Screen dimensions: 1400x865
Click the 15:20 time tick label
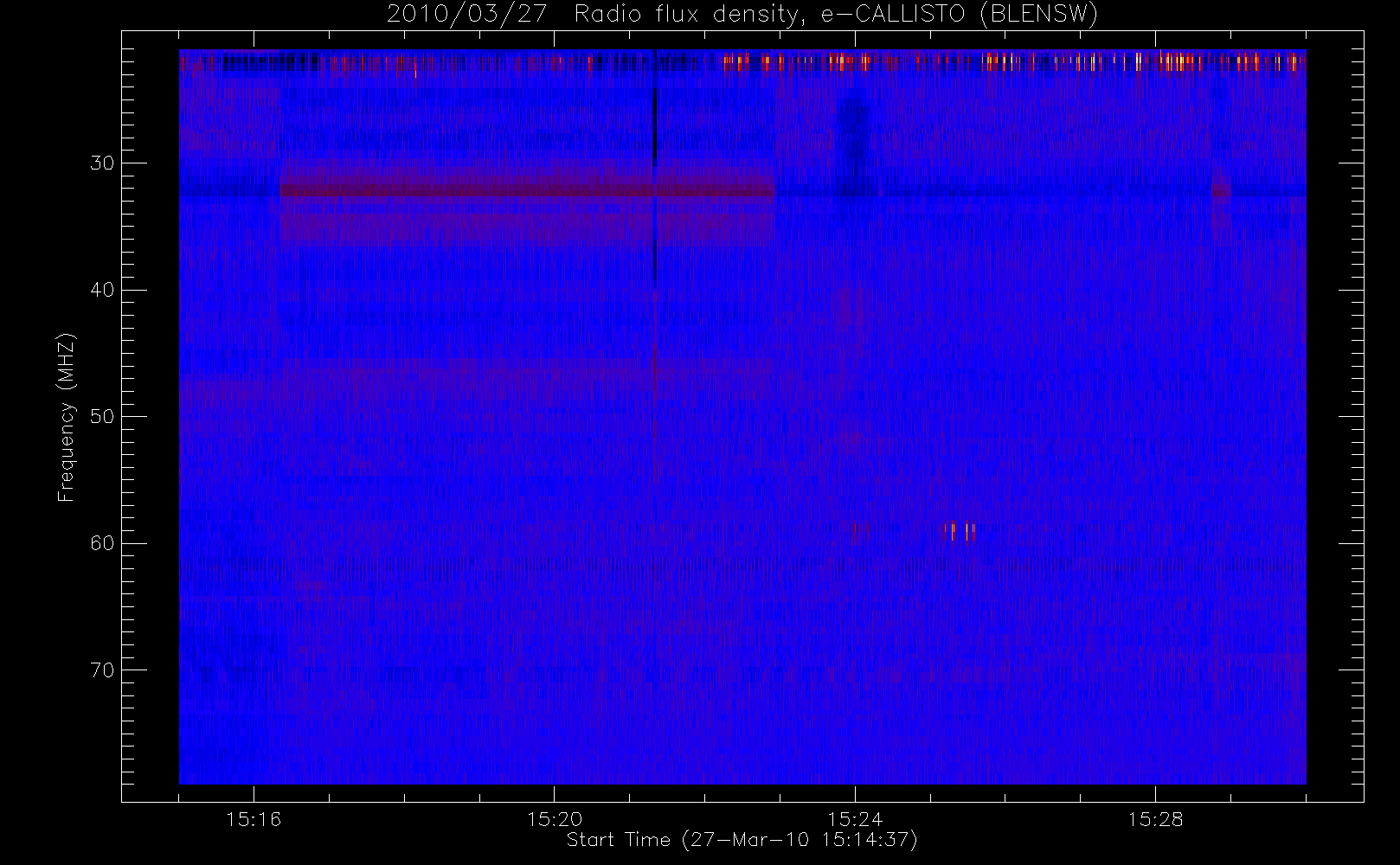(554, 818)
